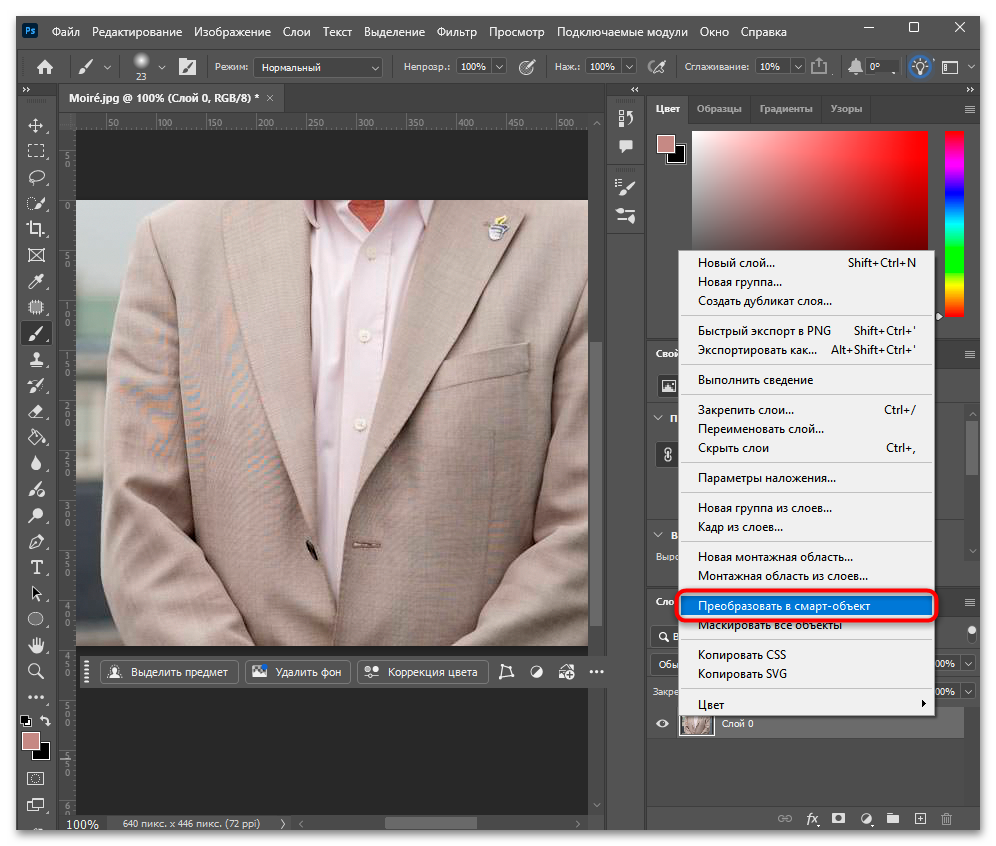This screenshot has height=846, width=996.
Task: Open the Фильтр menu
Action: click(x=456, y=32)
